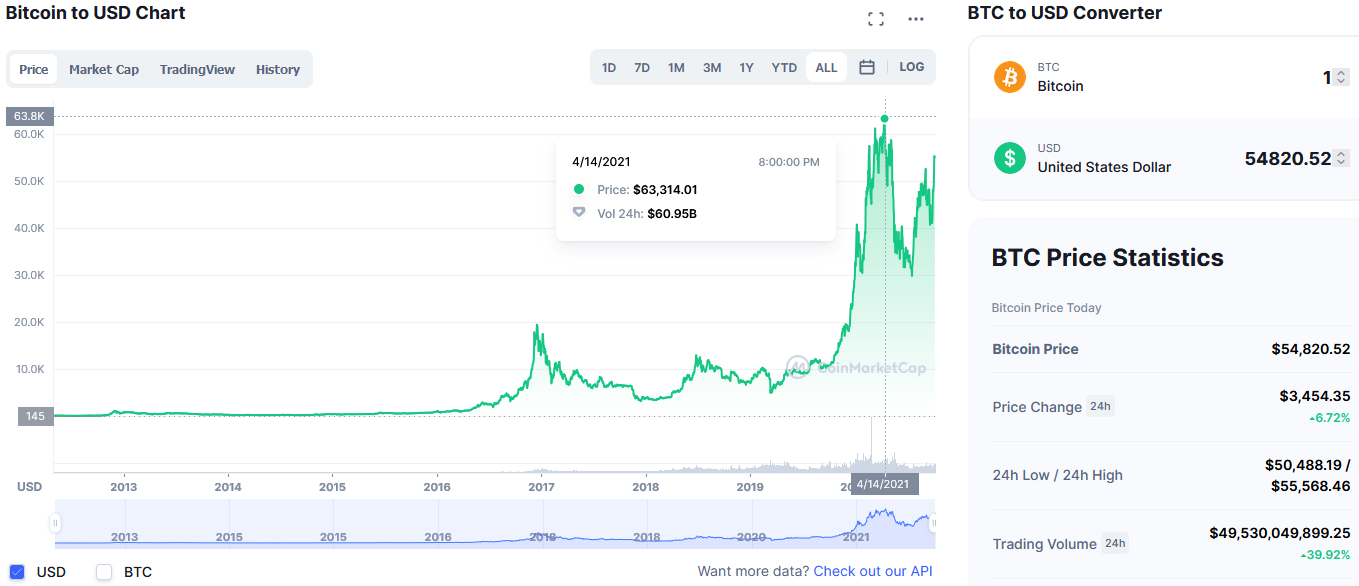
Task: Click the green US Dollar icon
Action: click(1010, 158)
